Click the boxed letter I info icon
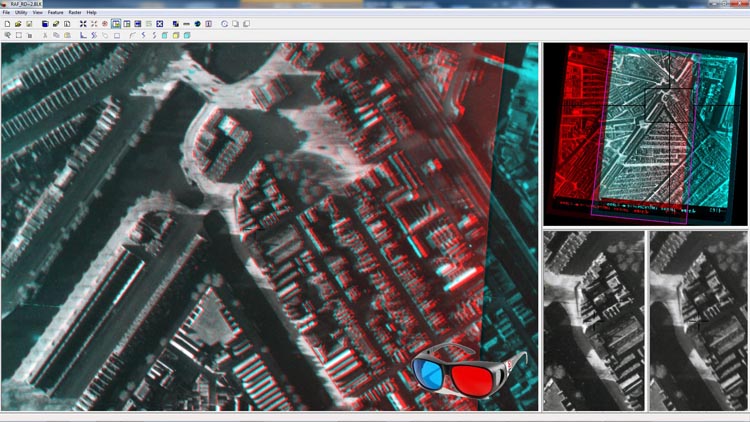Image resolution: width=750 pixels, height=422 pixels. [x=209, y=24]
